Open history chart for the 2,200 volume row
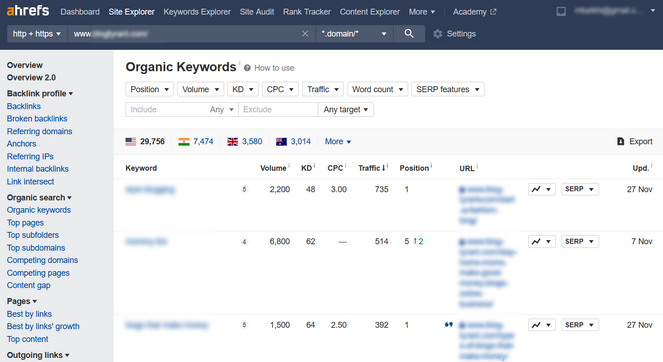 [x=542, y=189]
